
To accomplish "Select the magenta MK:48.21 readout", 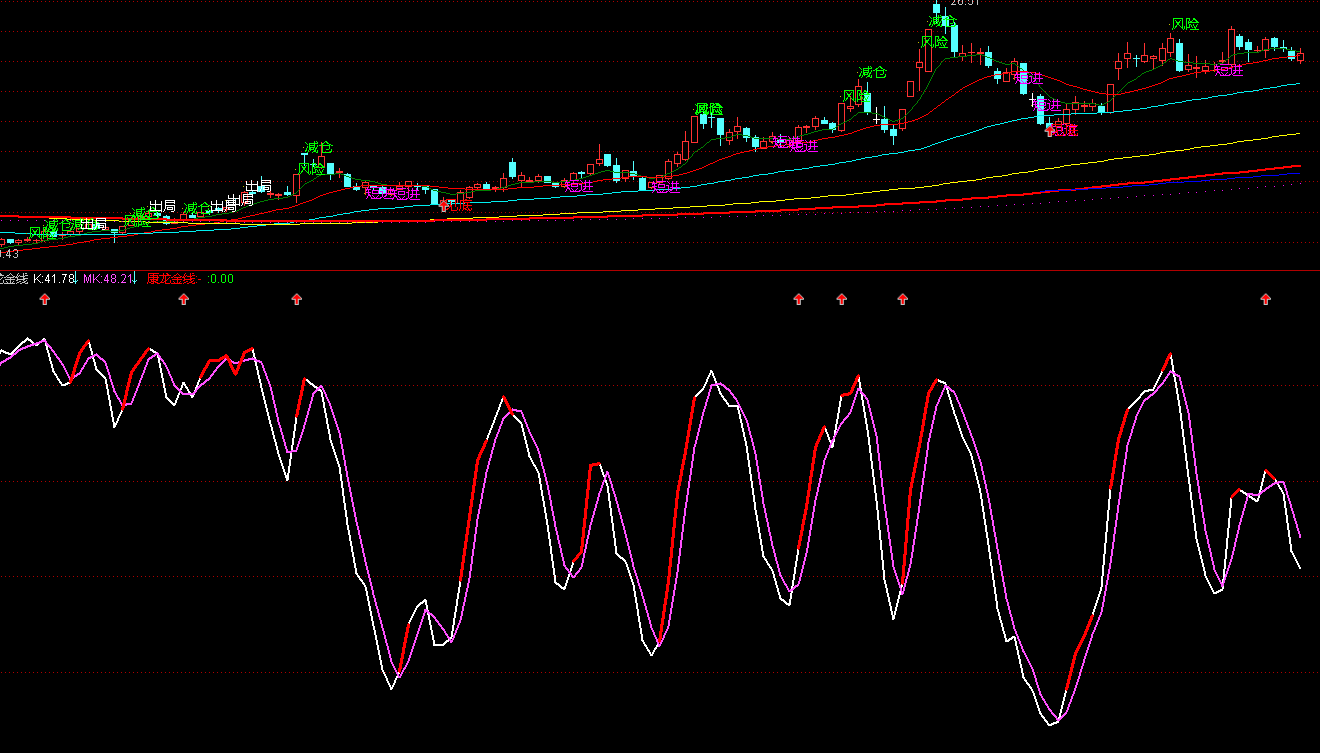I will click(106, 279).
